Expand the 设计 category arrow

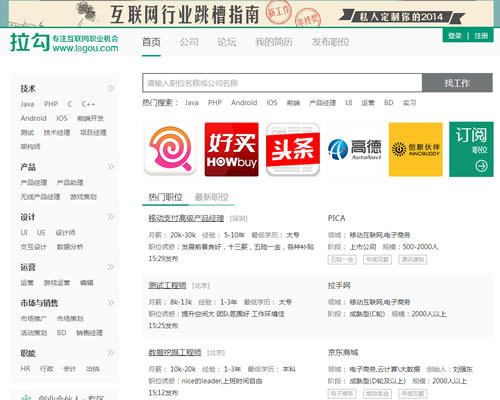coord(111,217)
